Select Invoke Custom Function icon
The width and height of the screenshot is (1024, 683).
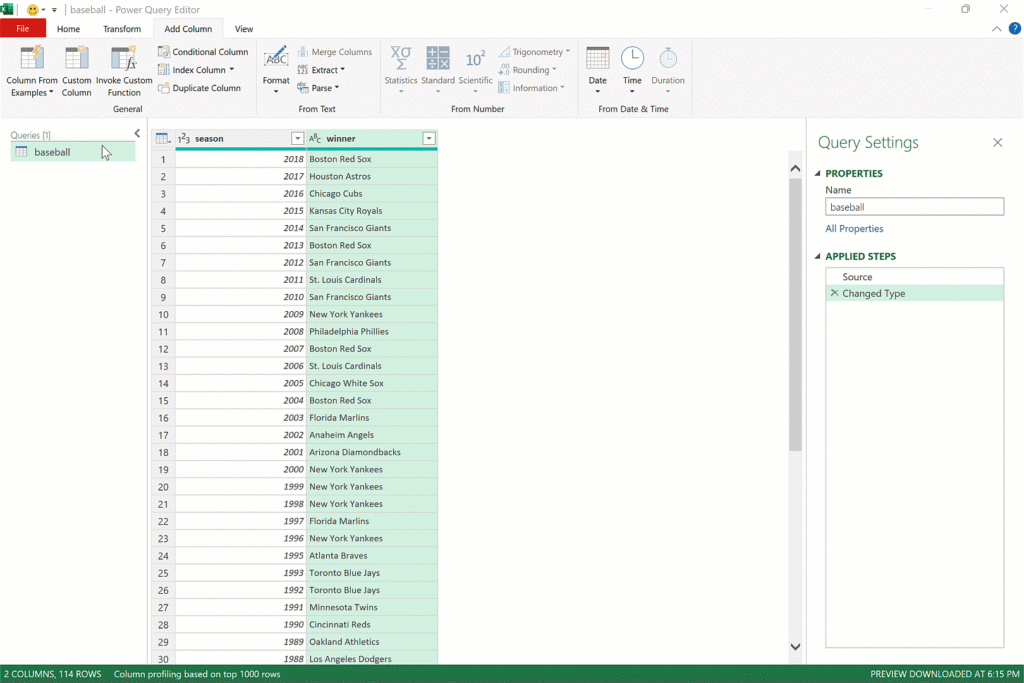[x=124, y=58]
